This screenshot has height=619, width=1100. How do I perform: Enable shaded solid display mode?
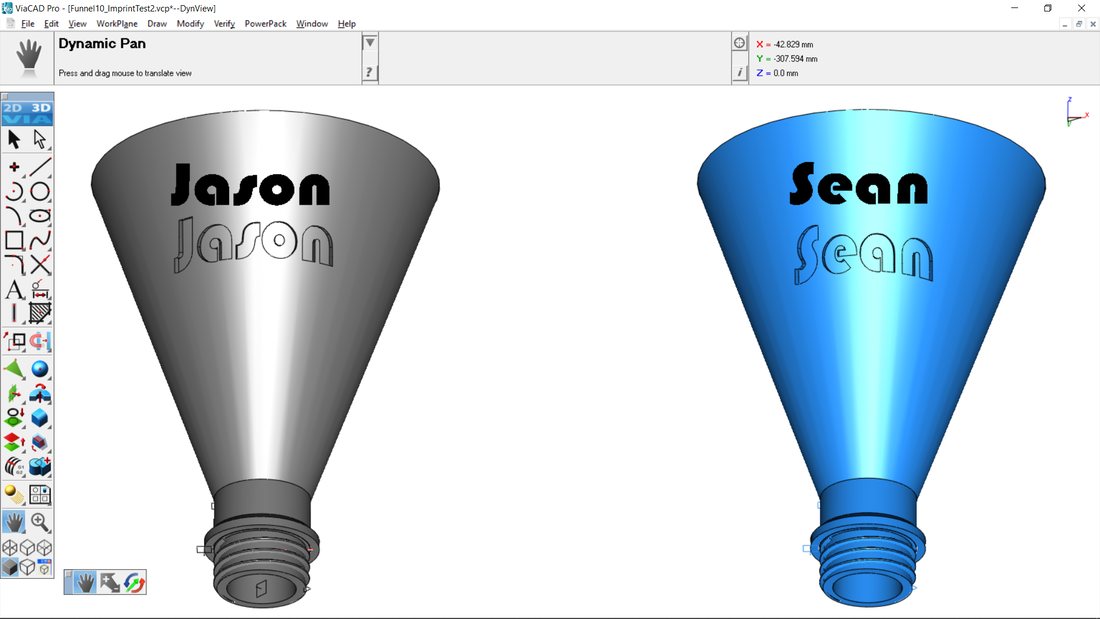point(10,567)
